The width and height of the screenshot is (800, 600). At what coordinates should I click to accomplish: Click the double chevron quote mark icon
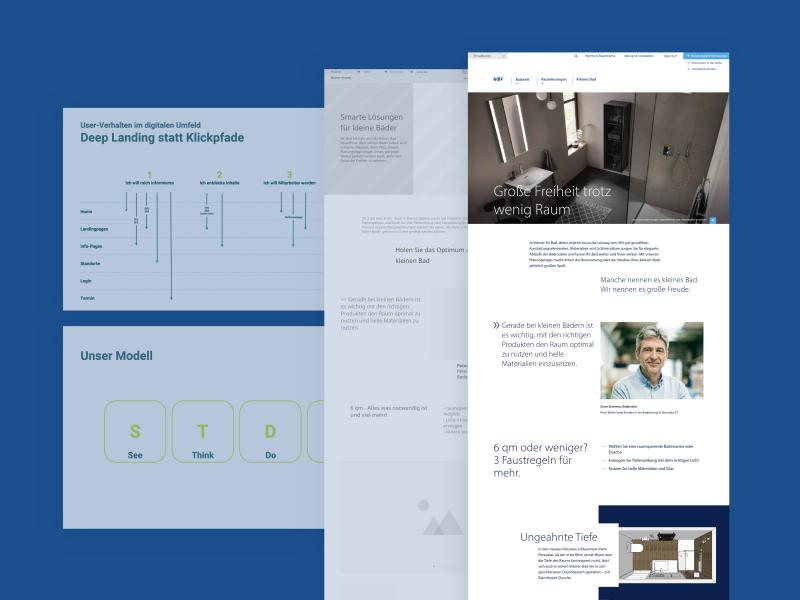[496, 326]
